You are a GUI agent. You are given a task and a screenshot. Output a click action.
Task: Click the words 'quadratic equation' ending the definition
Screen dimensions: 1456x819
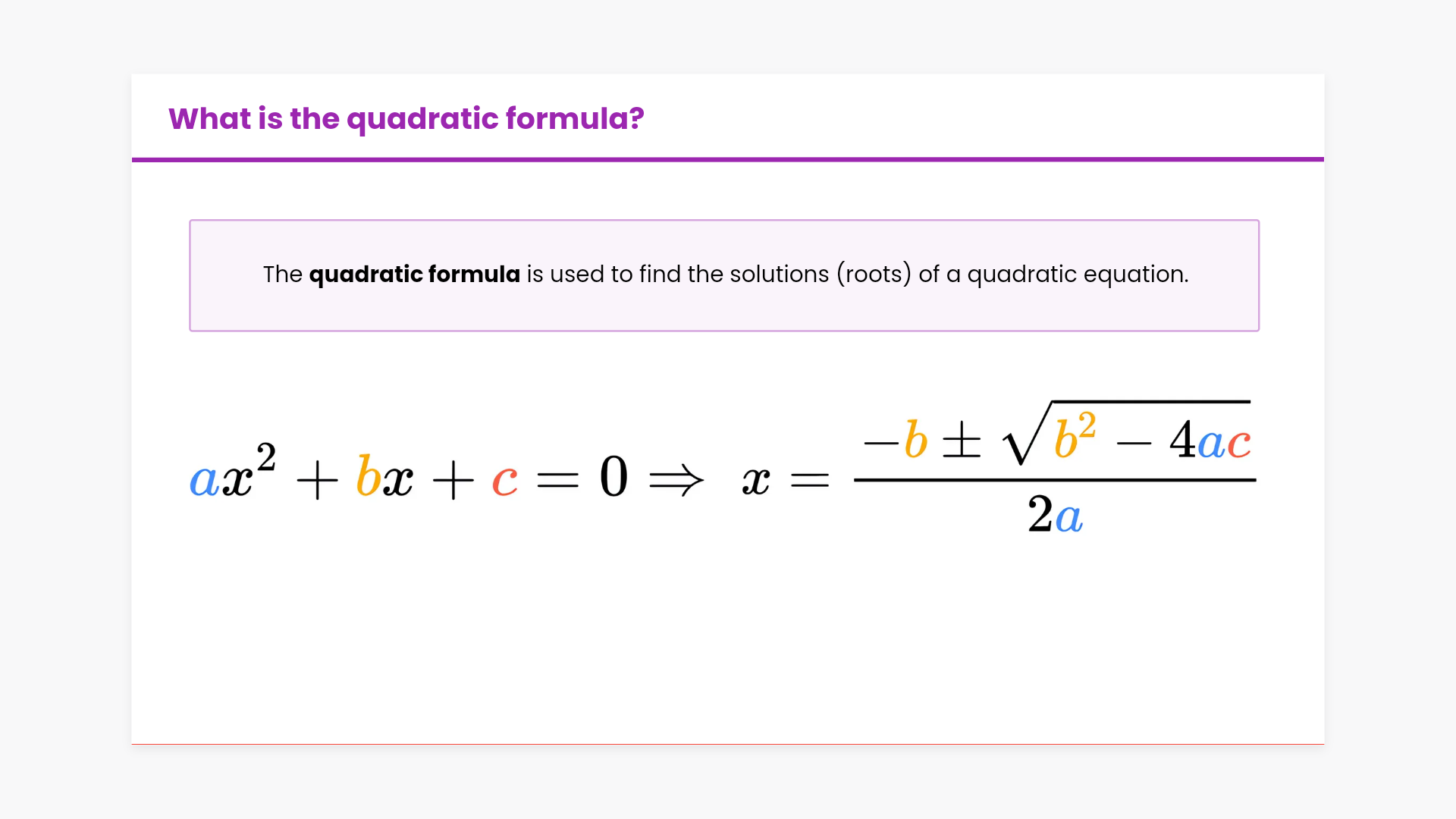pyautogui.click(x=1077, y=274)
